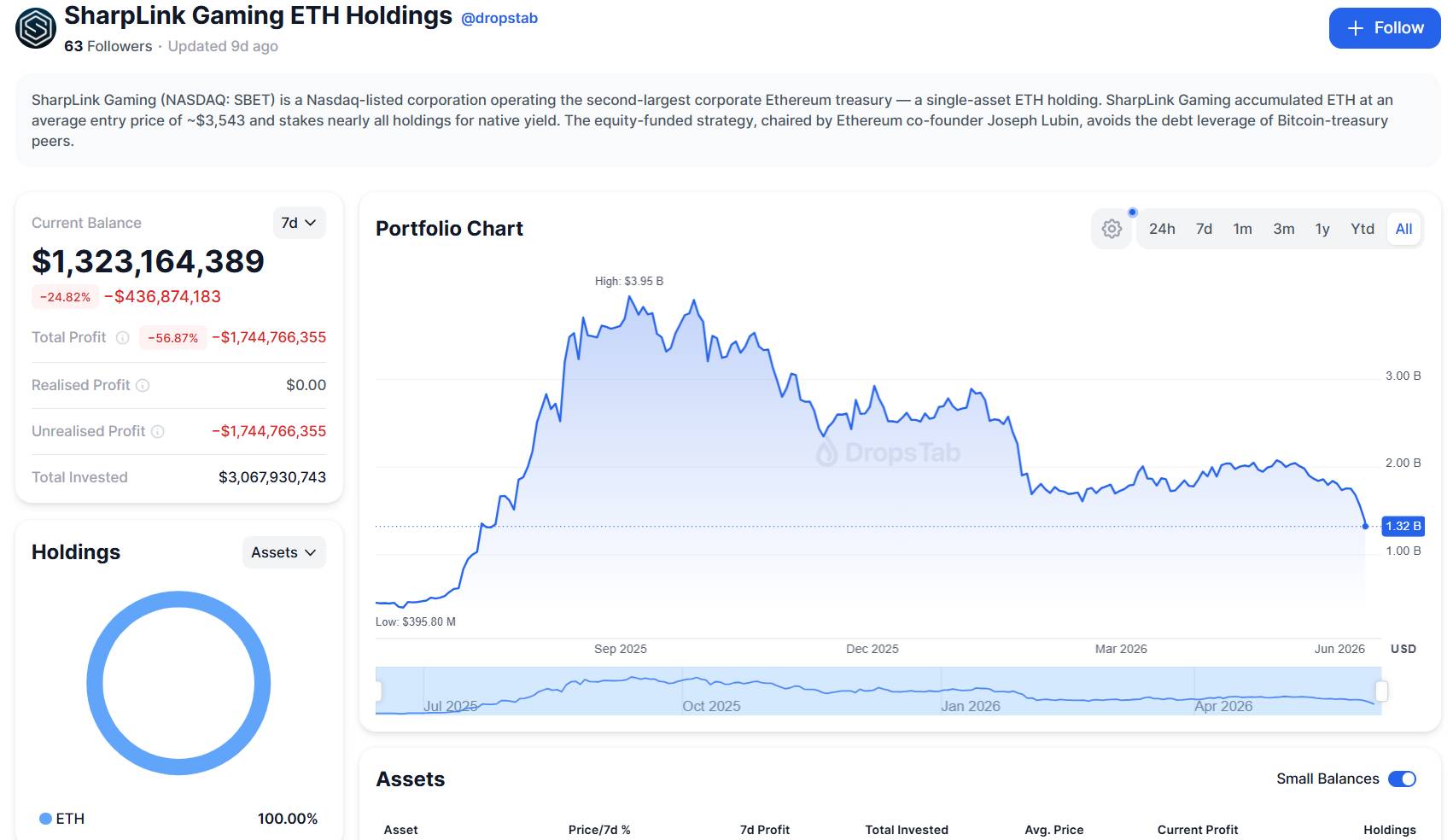Click the Asset column header

tap(400, 830)
